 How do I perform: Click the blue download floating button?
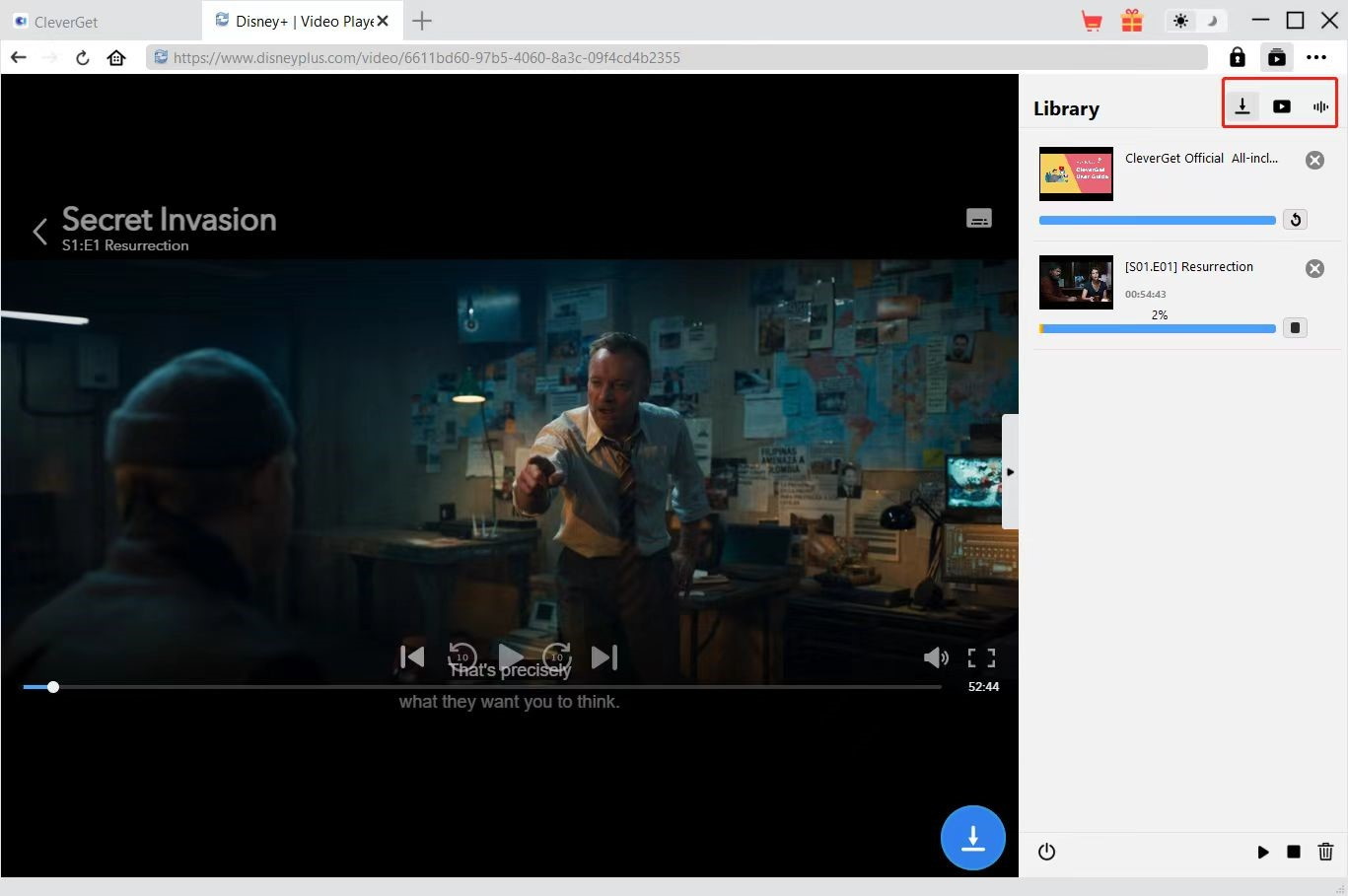972,838
